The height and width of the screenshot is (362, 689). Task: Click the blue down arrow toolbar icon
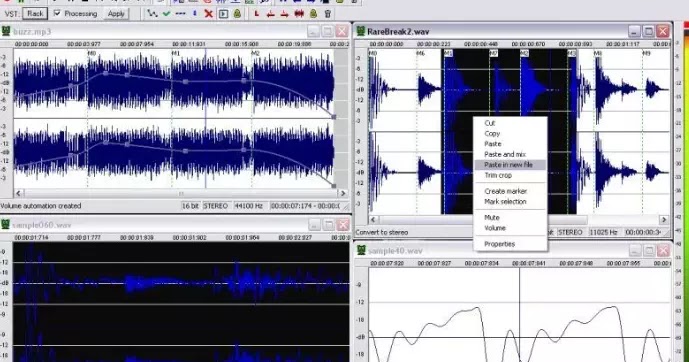click(195, 14)
